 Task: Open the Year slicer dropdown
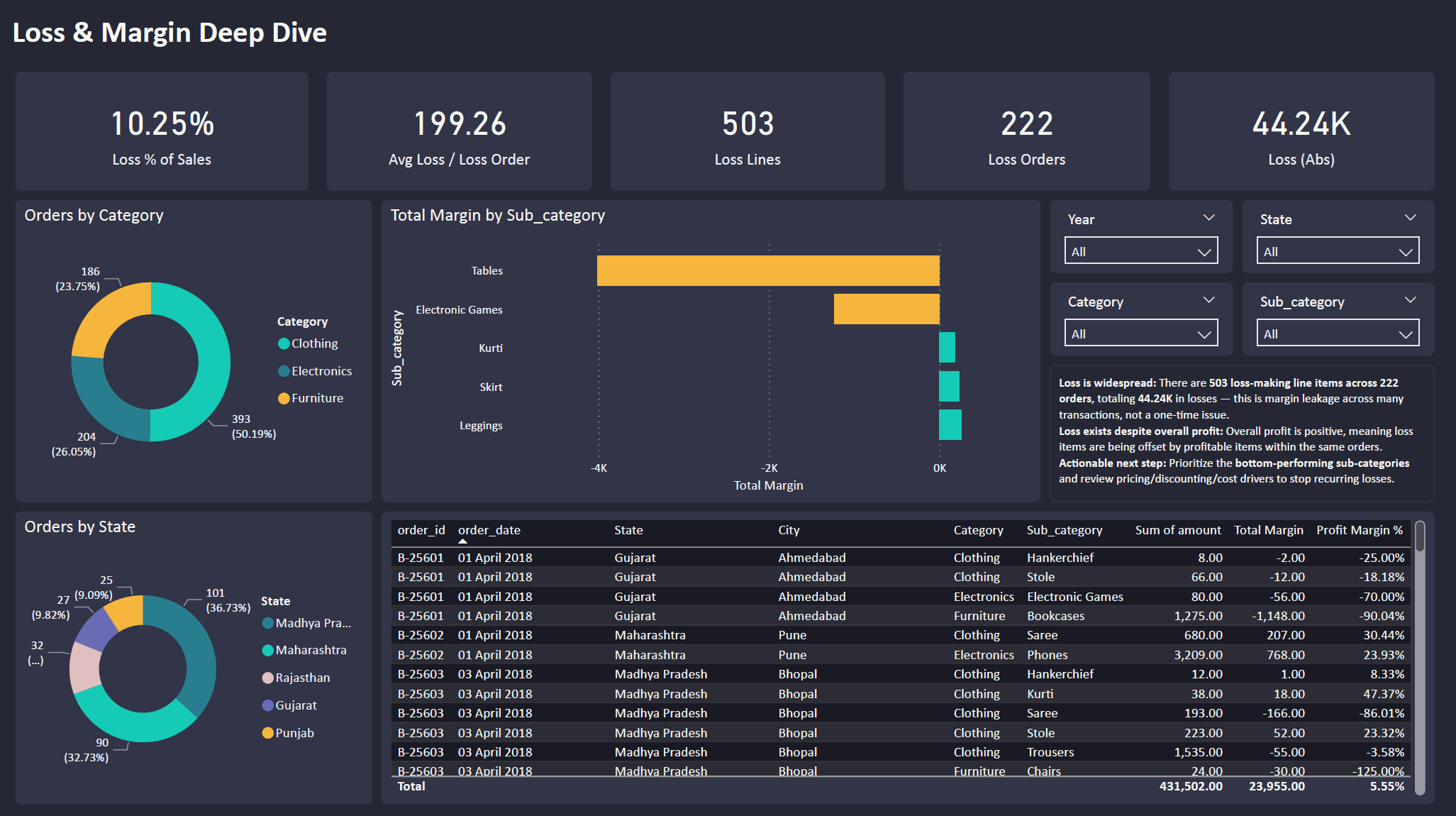click(x=1140, y=251)
